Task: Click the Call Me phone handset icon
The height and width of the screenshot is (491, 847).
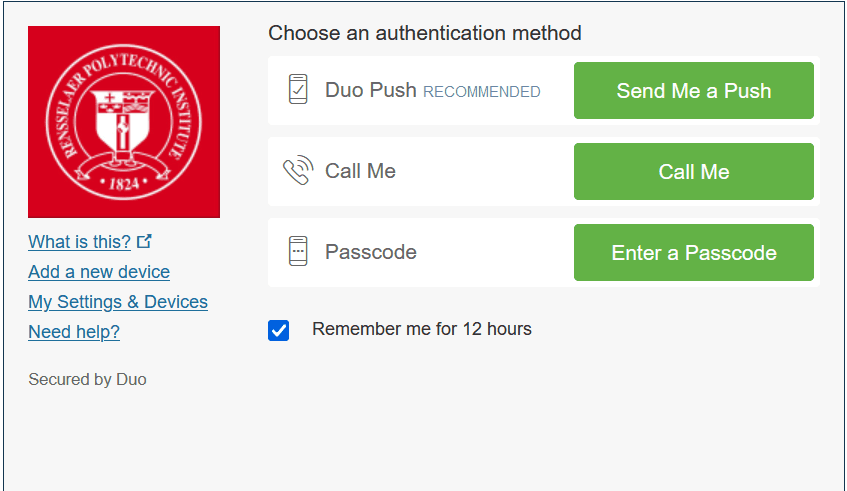Action: click(298, 171)
